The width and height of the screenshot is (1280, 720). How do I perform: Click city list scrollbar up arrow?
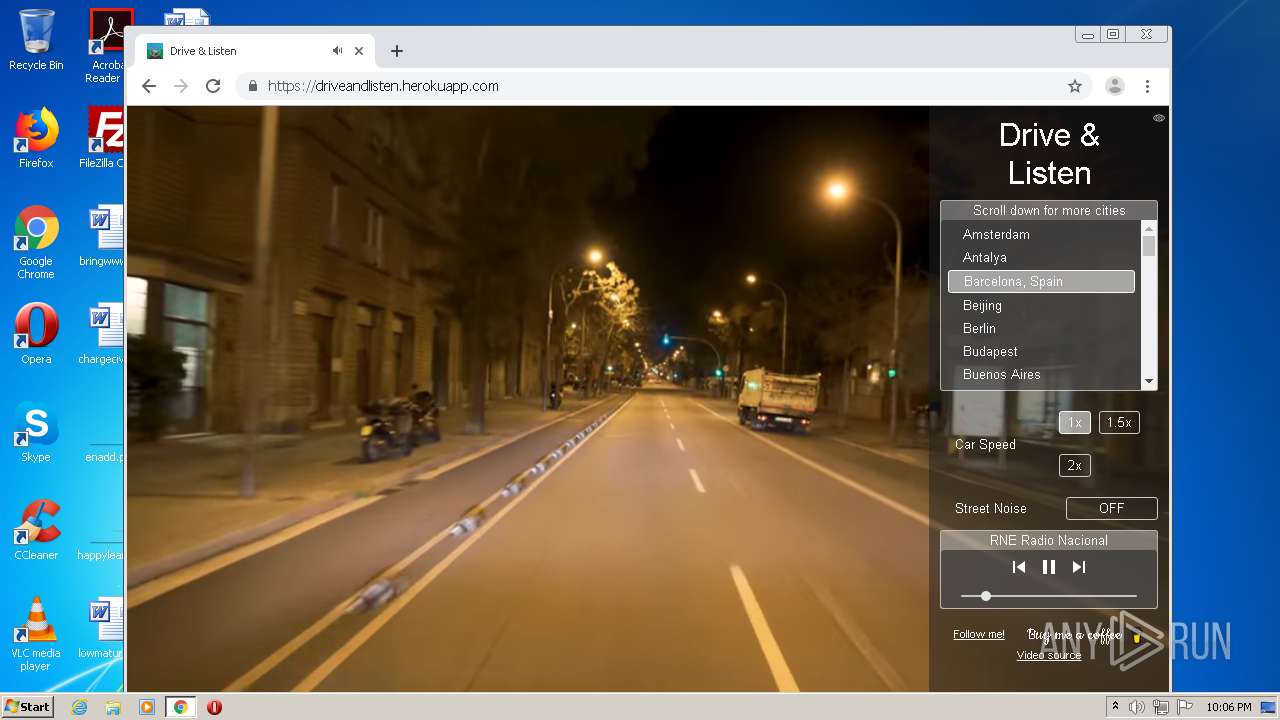click(x=1149, y=229)
